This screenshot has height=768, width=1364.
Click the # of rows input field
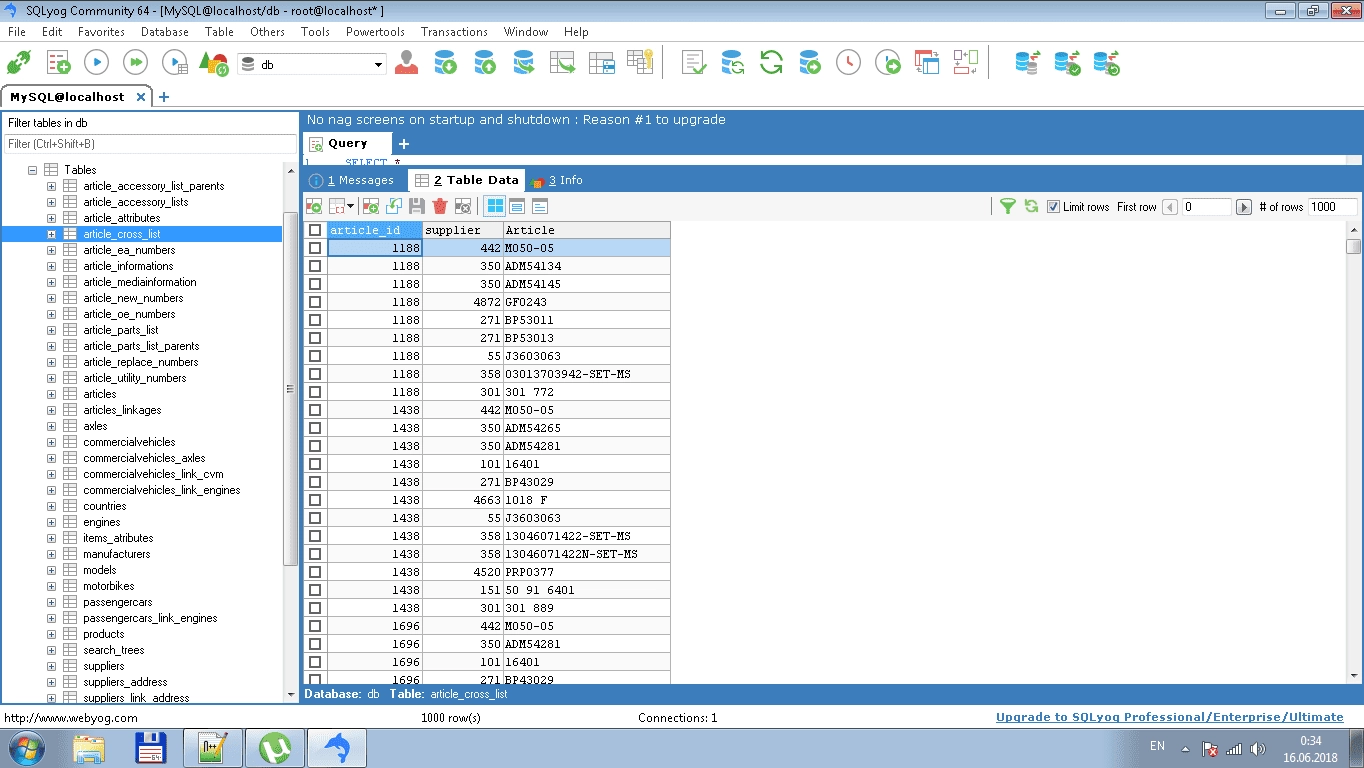tap(1332, 207)
